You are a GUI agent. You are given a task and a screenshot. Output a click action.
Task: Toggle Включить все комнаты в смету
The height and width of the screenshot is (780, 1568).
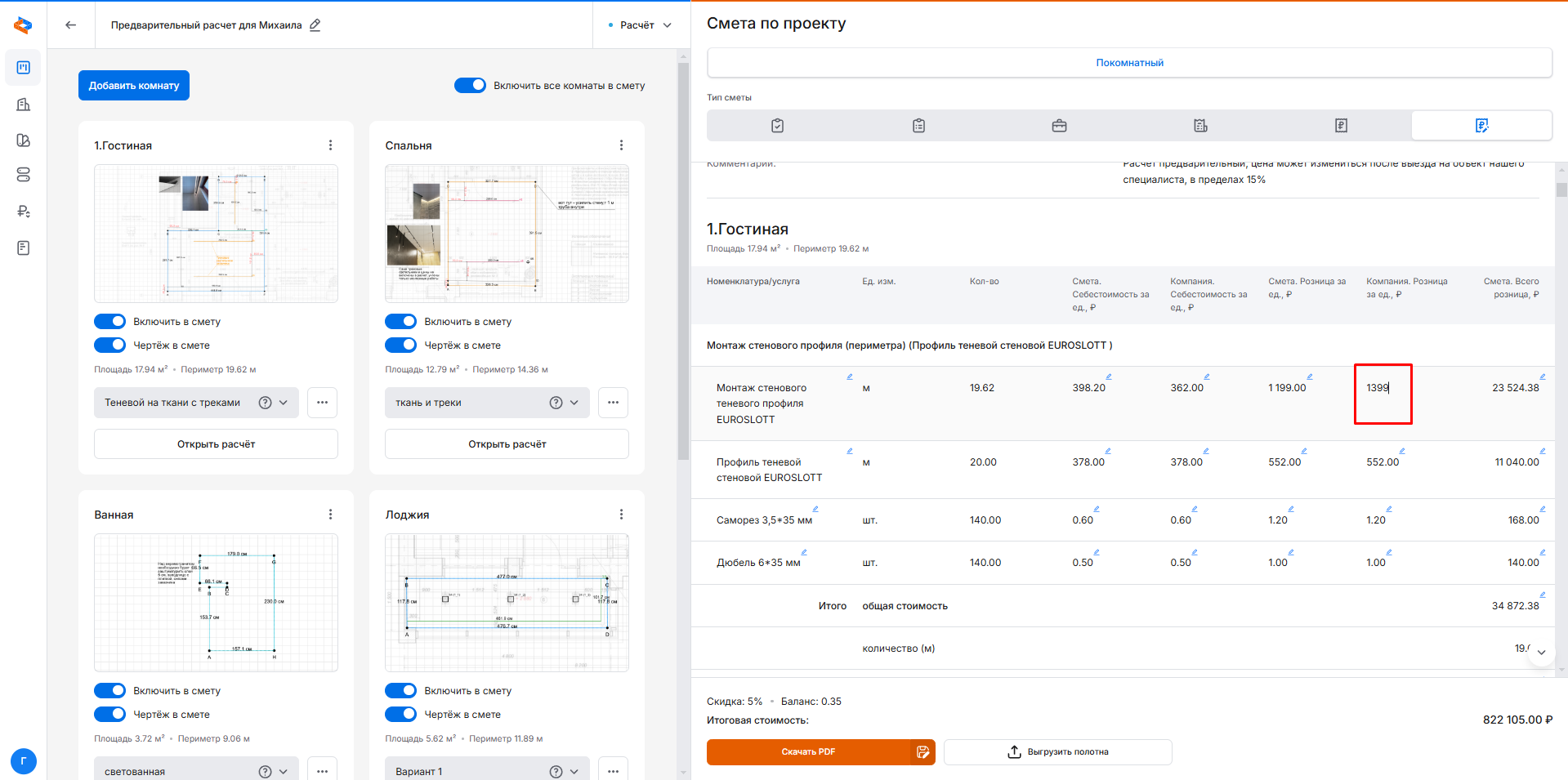[x=470, y=86]
